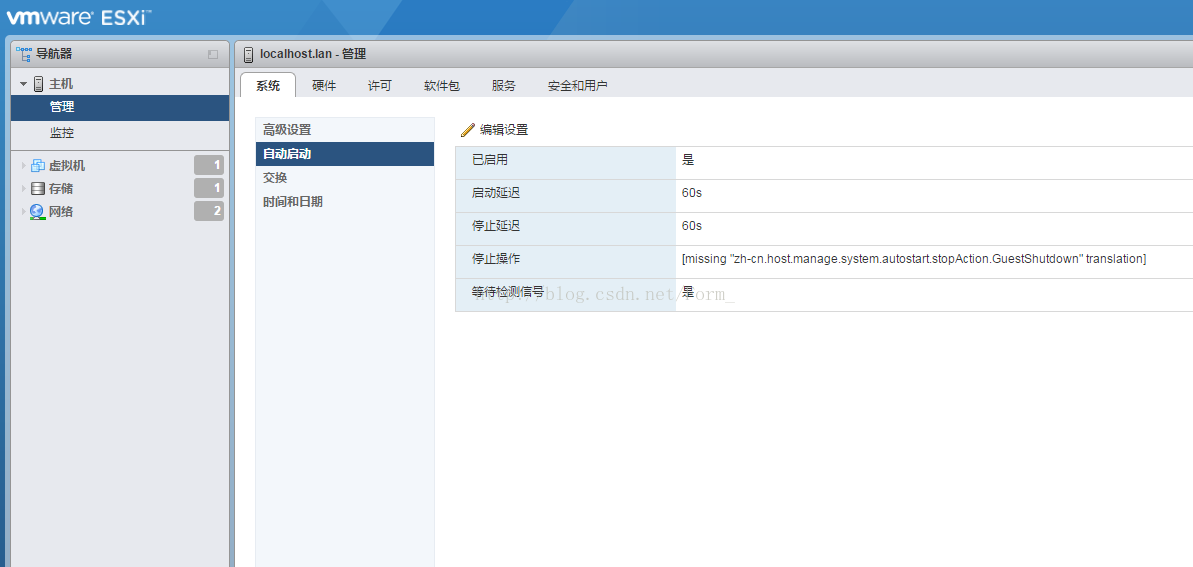Image resolution: width=1193 pixels, height=567 pixels.
Task: Click the VMware ESXi logo
Action: 79,17
